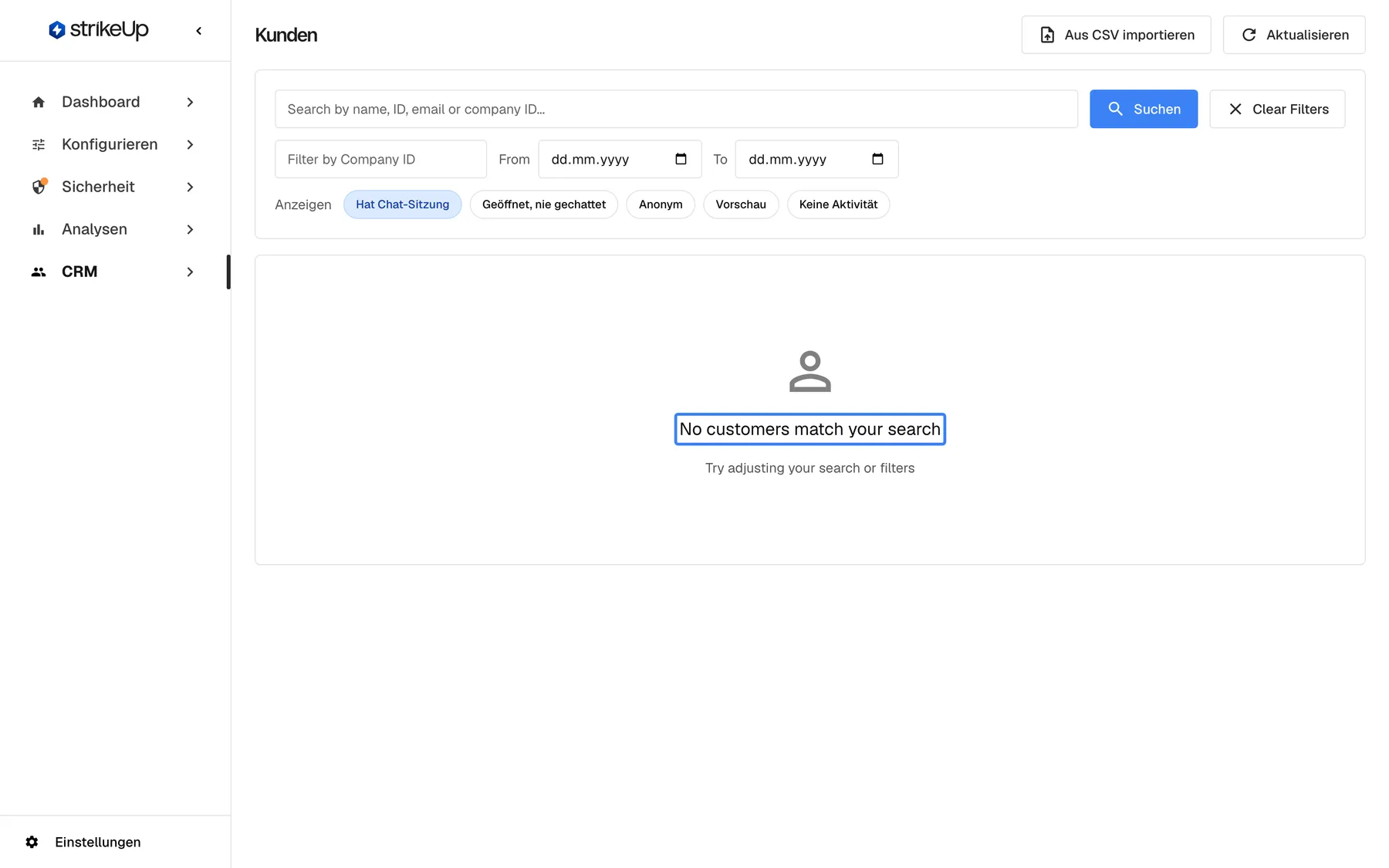Viewport: 1389px width, 868px height.
Task: Click the Einstellungen gear icon
Action: point(32,842)
